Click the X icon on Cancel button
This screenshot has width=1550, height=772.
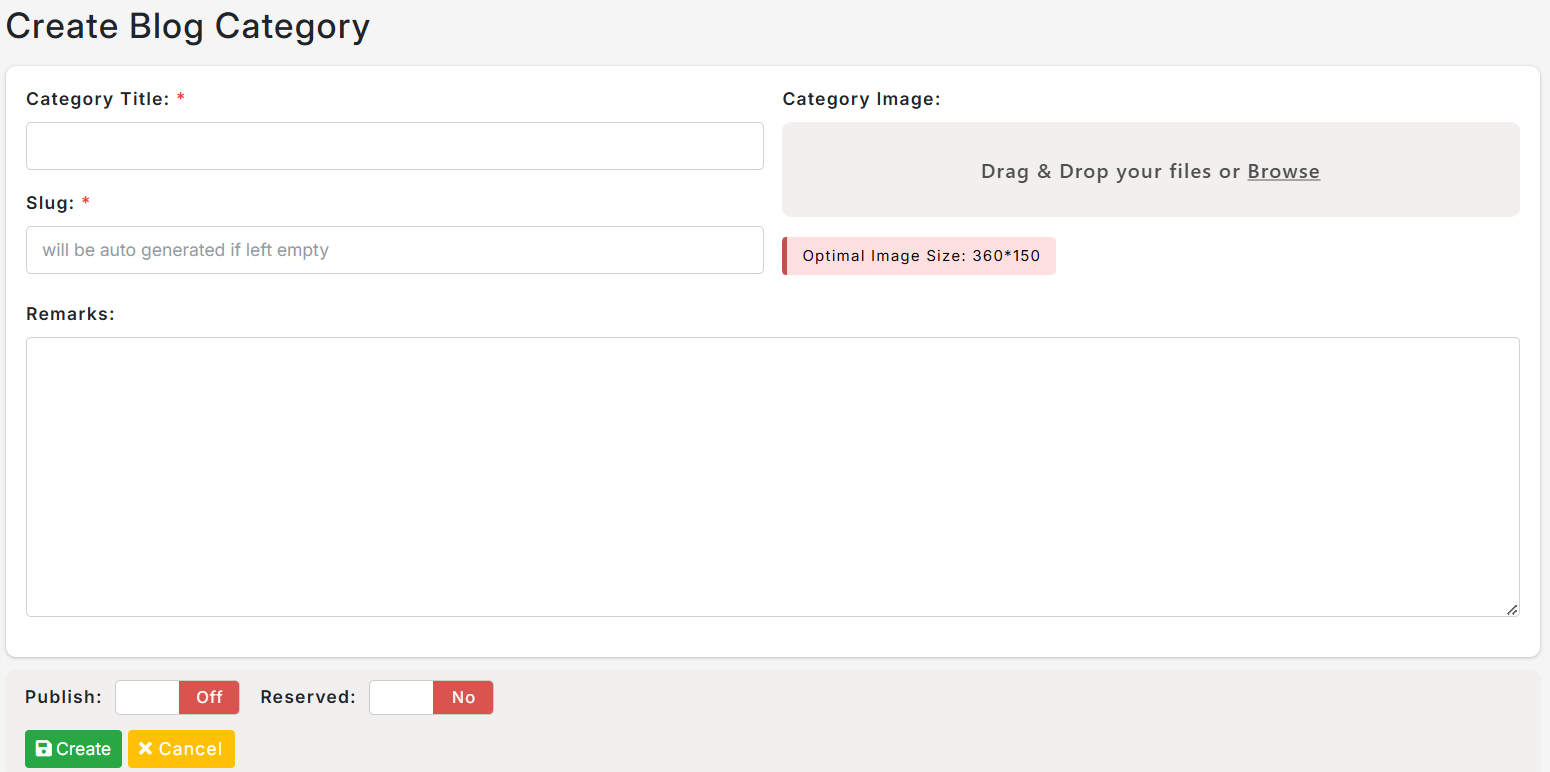pos(145,749)
